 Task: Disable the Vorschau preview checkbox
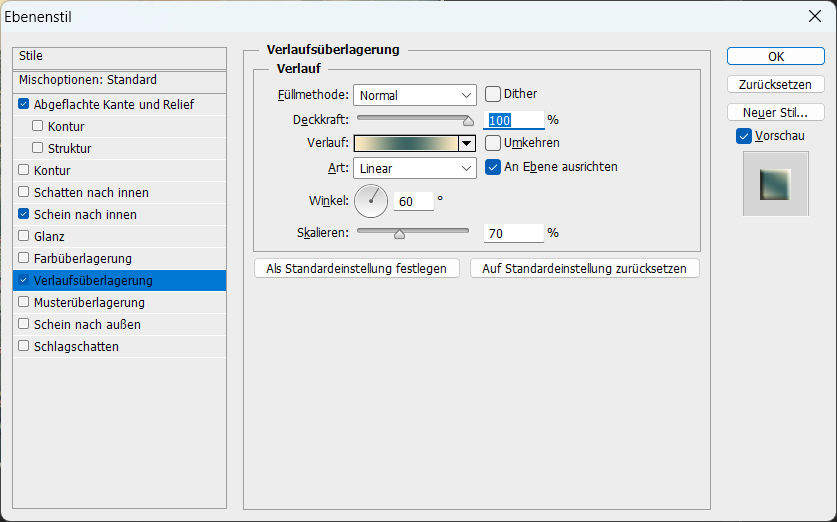pos(744,136)
